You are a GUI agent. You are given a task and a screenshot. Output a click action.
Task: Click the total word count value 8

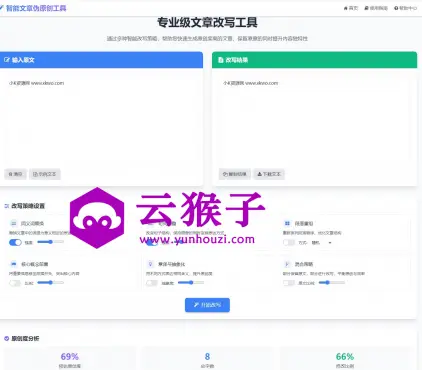[x=207, y=356]
